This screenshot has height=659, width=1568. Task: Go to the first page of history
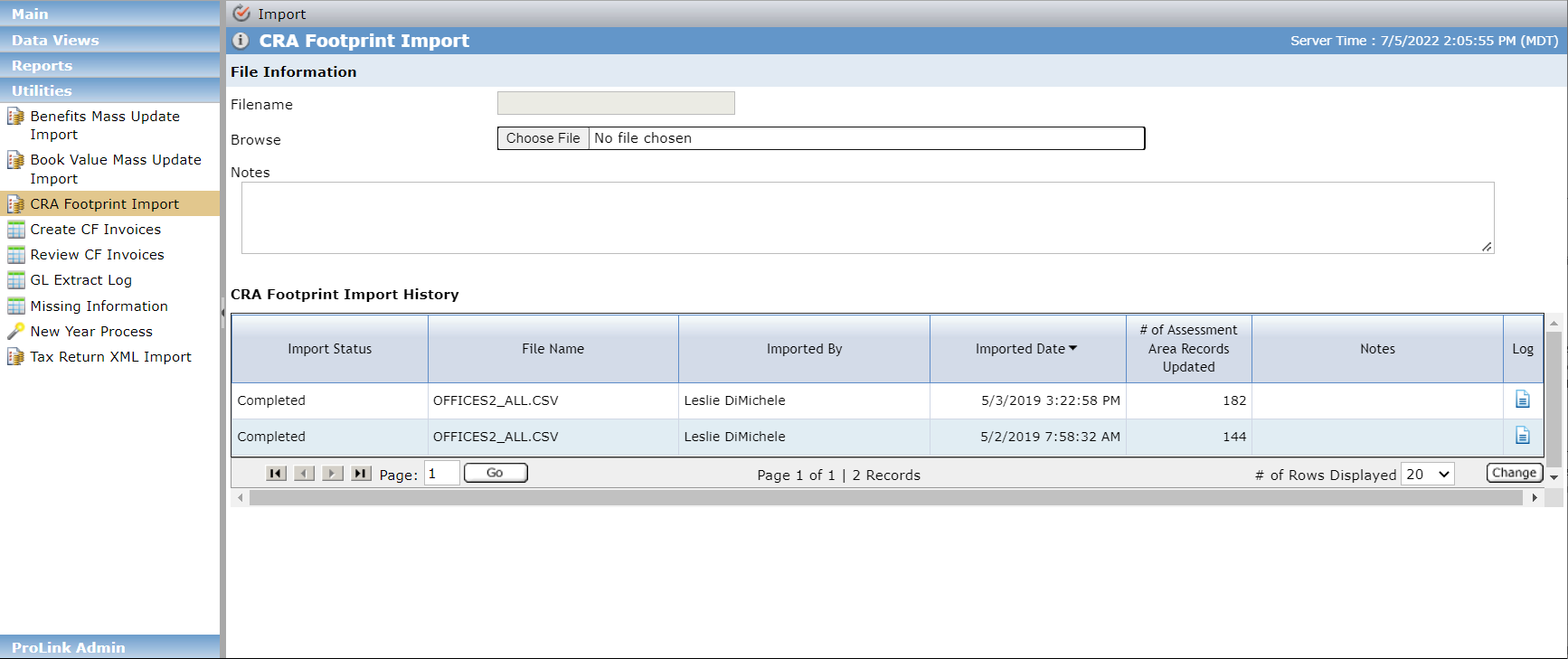pyautogui.click(x=277, y=474)
